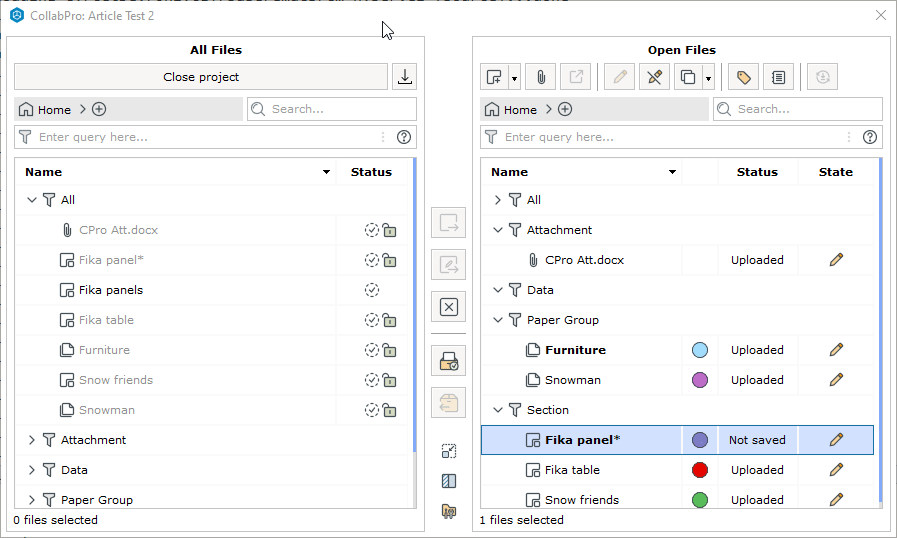
Task: Click the State column header
Action: click(x=835, y=172)
